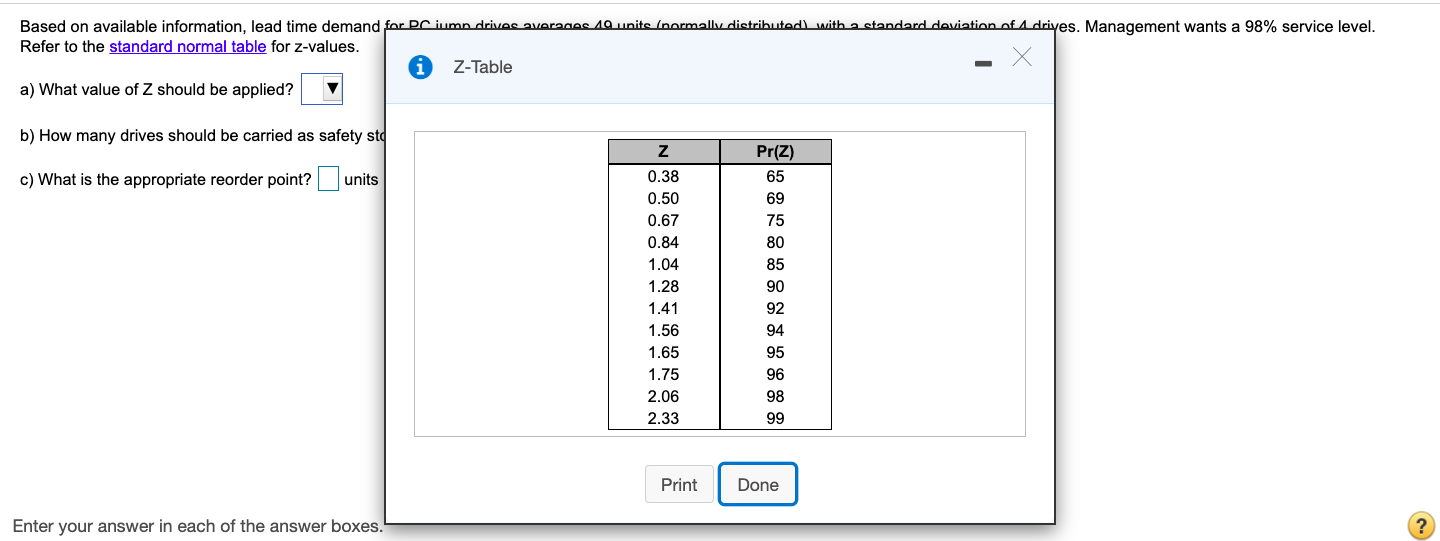Click the 'Enter your answer' instruction text
This screenshot has height=541, width=1440.
pyautogui.click(x=197, y=526)
